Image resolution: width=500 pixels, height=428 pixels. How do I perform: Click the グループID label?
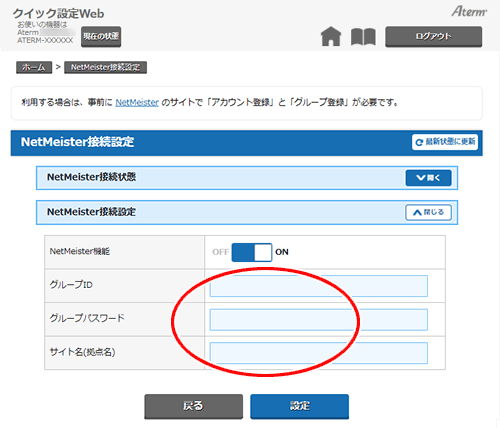(x=71, y=285)
